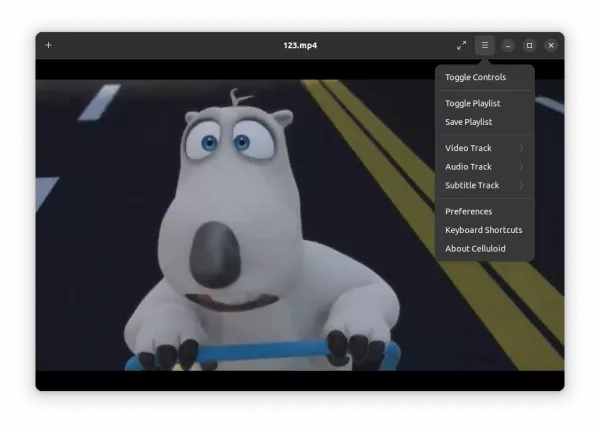
Task: Expand the Video Track submenu
Action: point(485,148)
